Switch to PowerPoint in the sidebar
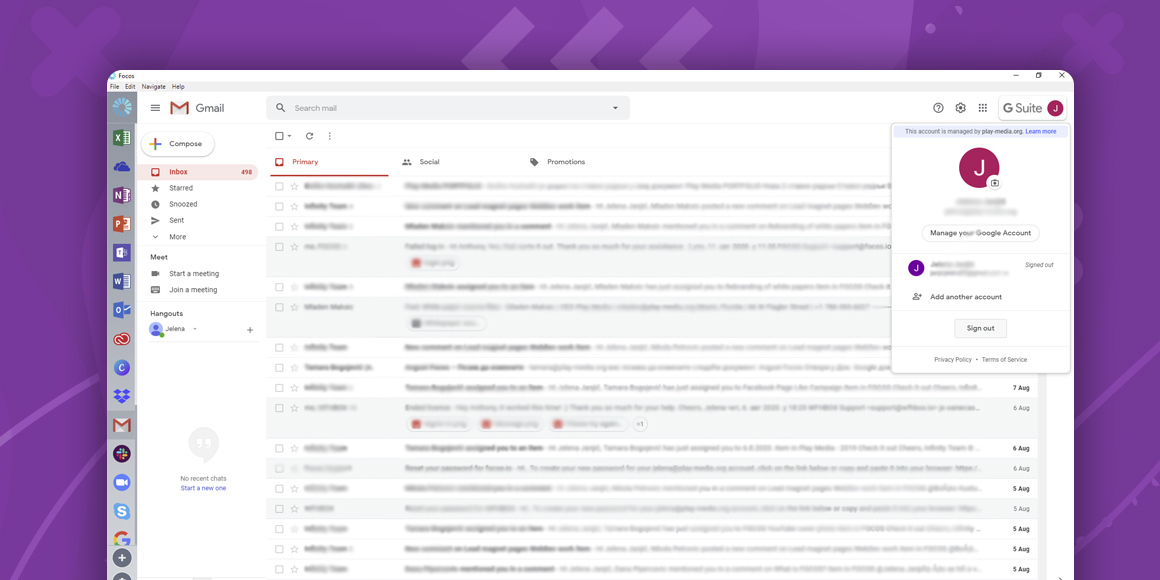1160x580 pixels. point(122,223)
